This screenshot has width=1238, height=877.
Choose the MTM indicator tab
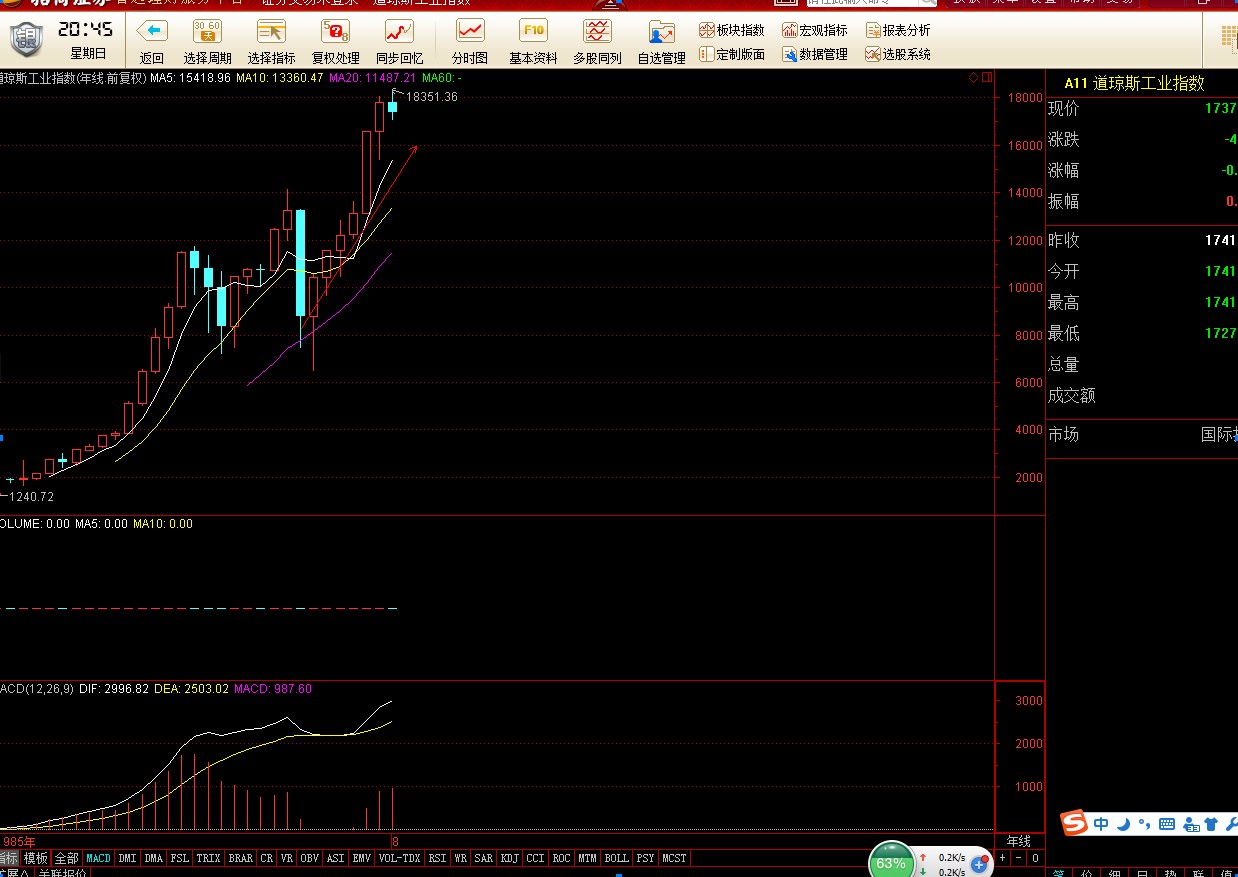point(587,858)
